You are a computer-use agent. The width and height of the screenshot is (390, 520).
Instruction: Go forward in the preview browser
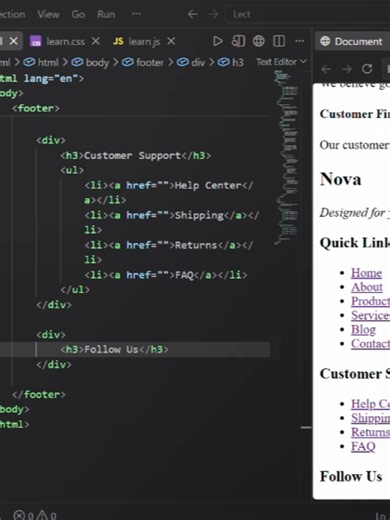[347, 69]
